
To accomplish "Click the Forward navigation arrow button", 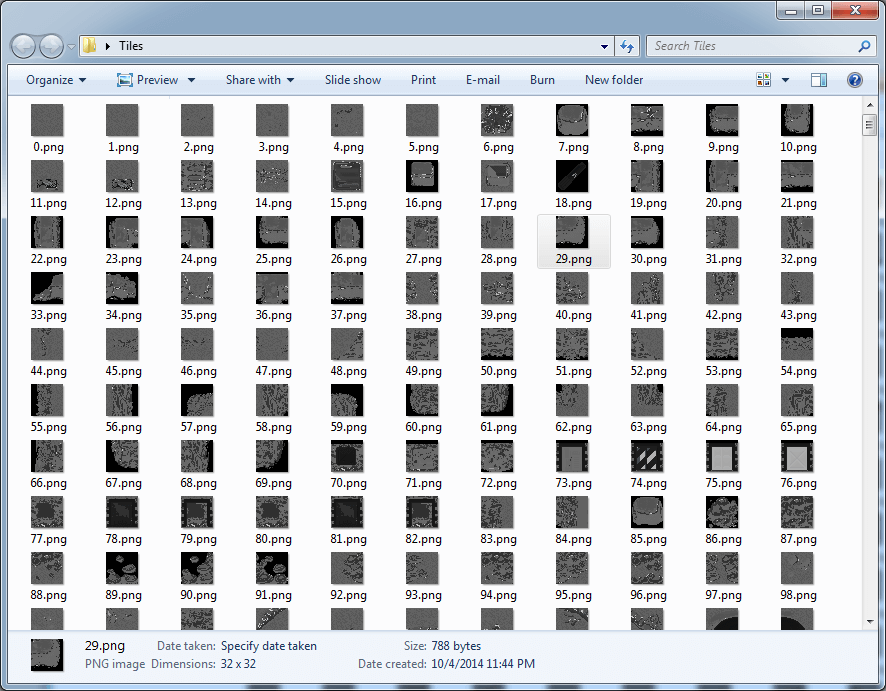I will pyautogui.click(x=51, y=46).
